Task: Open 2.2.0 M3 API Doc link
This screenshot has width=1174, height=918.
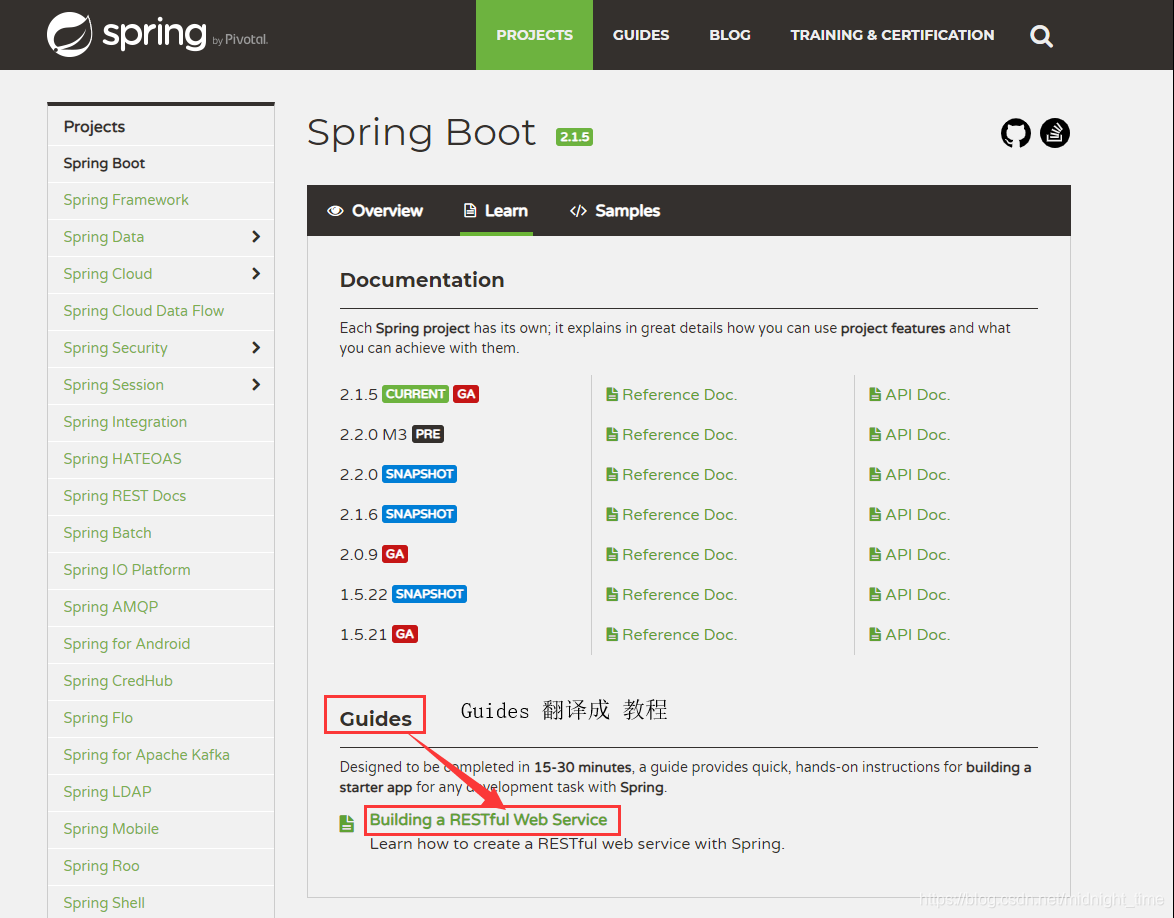Action: coord(917,434)
